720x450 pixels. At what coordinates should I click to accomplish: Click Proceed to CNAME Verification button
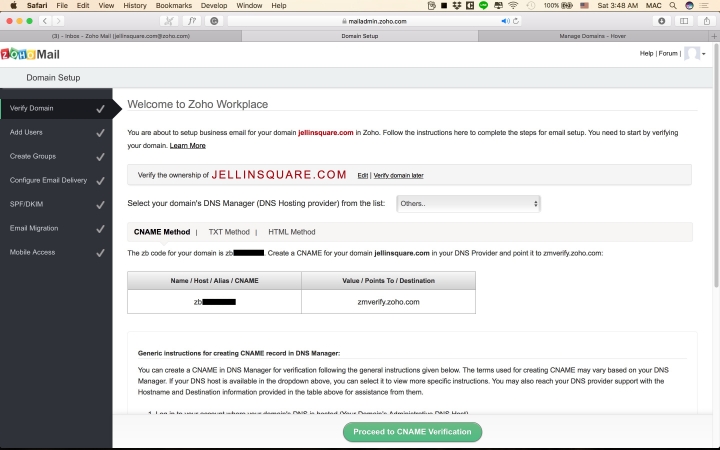[x=412, y=432]
